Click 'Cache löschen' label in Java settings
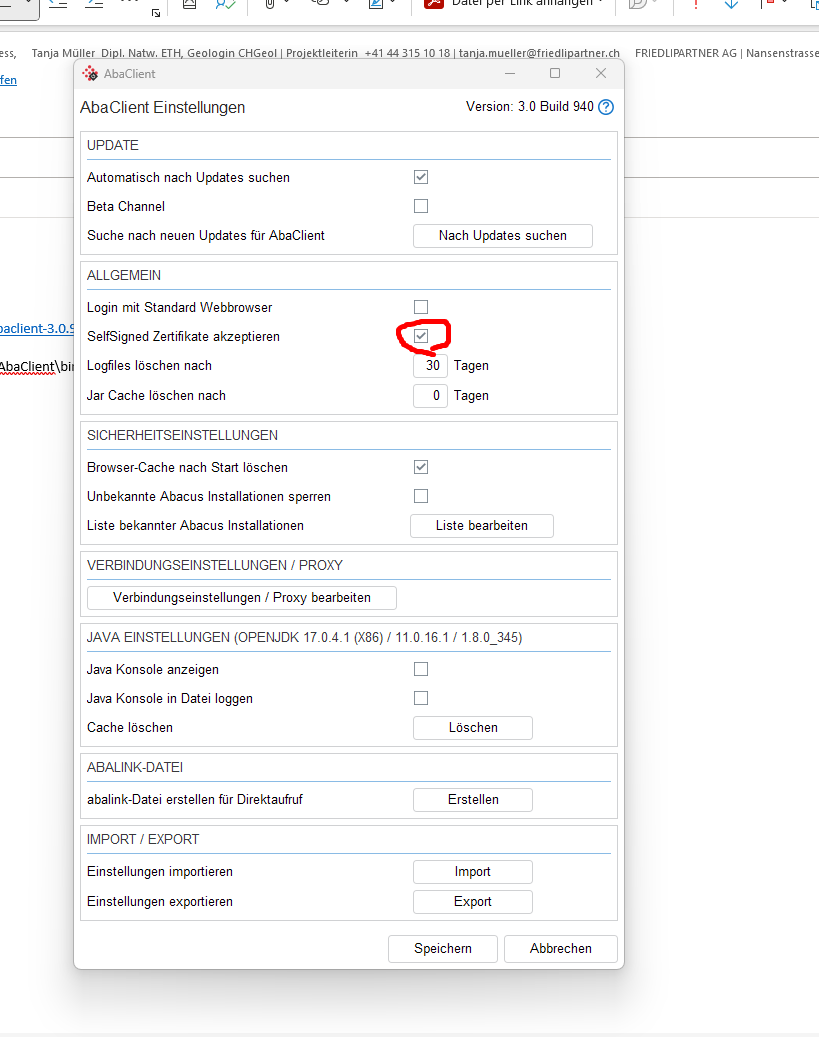Image resolution: width=819 pixels, height=1037 pixels. 130,727
